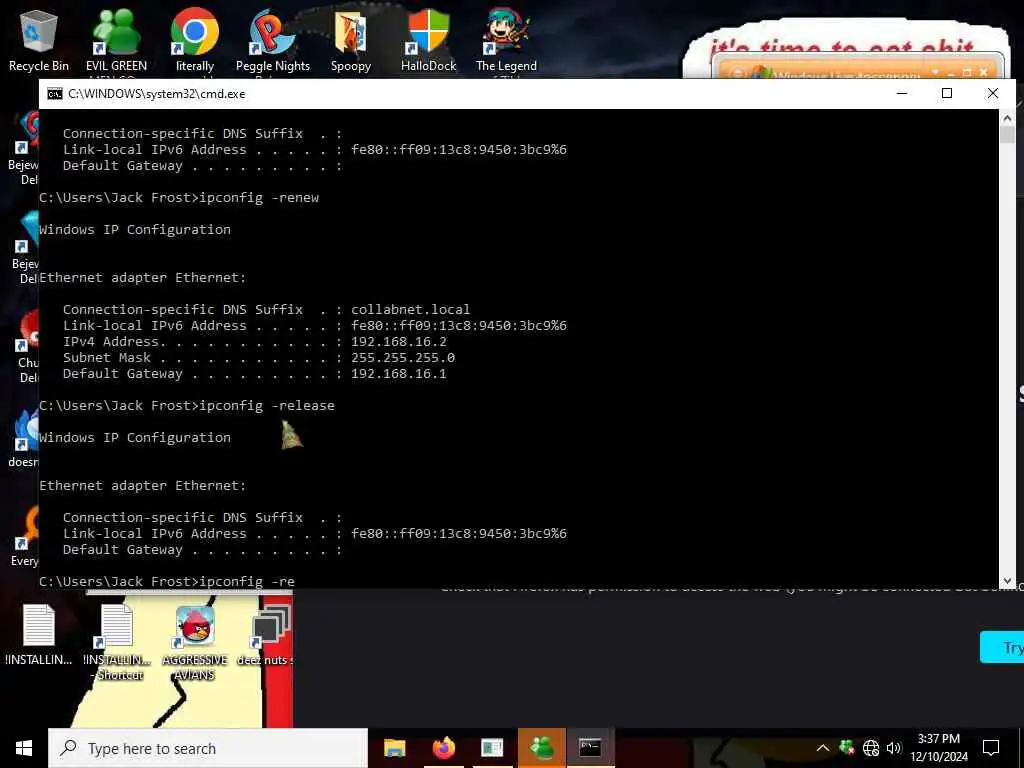
Task: Open the network status tray icon
Action: tap(871, 748)
